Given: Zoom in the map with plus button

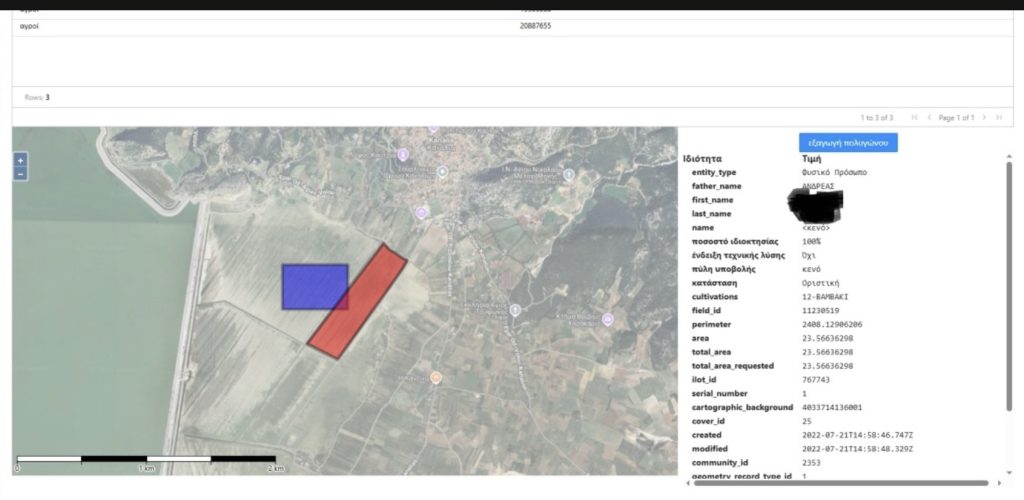Looking at the screenshot, I should tap(21, 160).
